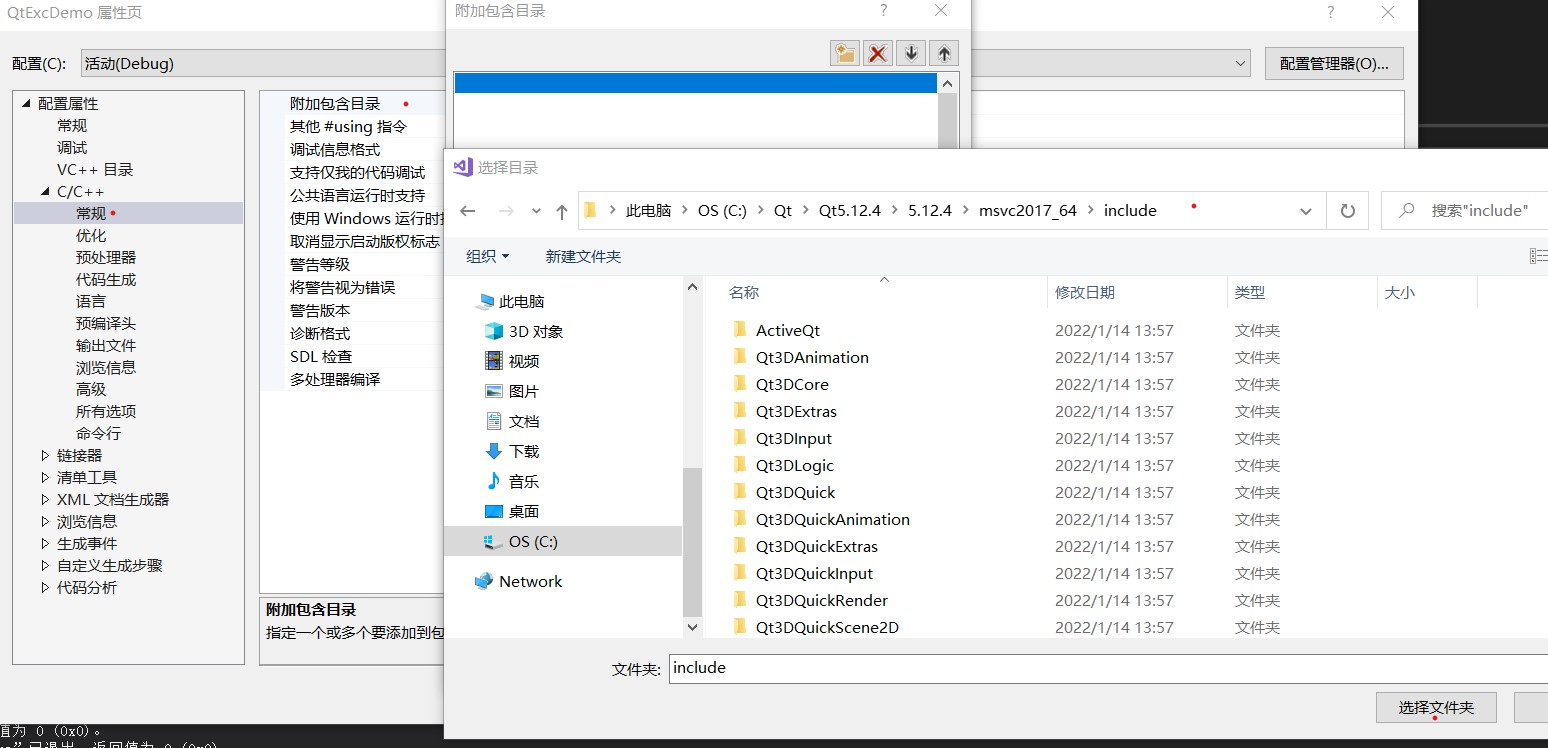This screenshot has width=1548, height=748.
Task: Open the 组织 menu
Action: point(487,256)
